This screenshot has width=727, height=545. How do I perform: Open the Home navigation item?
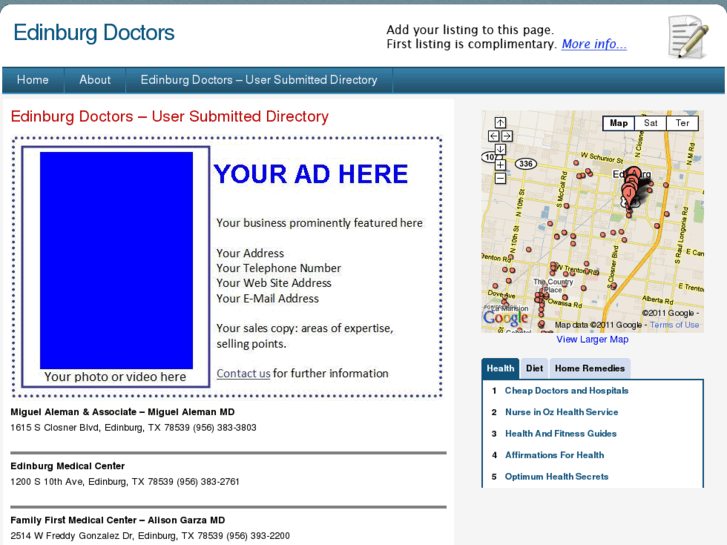click(33, 80)
